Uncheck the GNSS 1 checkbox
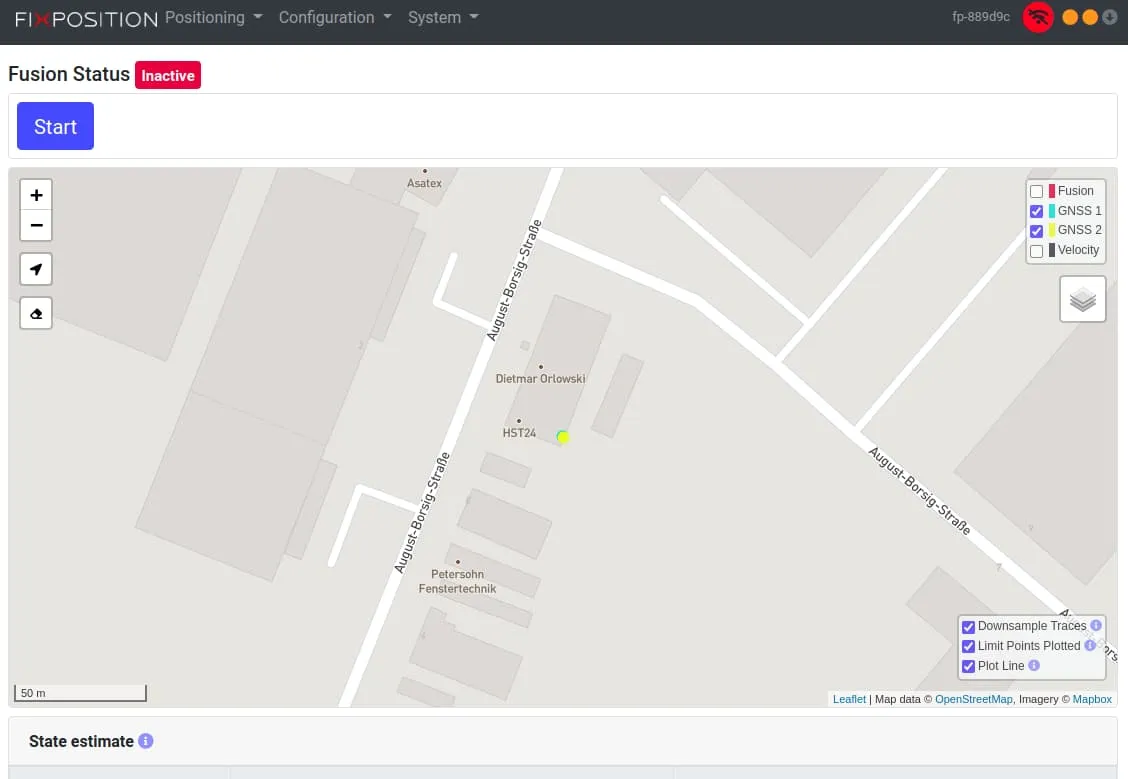1128x779 pixels. pos(1036,211)
